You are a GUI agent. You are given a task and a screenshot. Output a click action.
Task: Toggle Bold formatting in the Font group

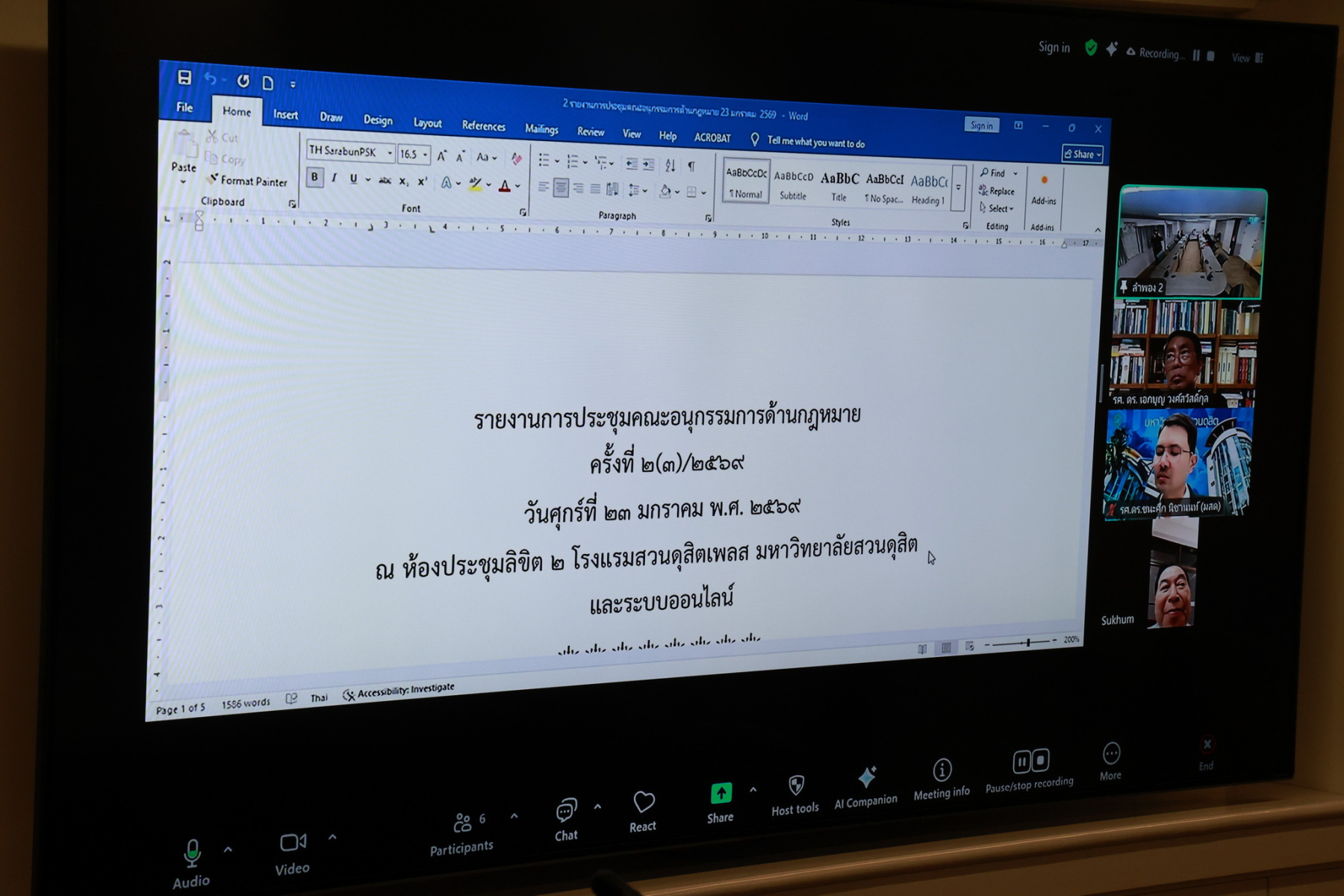[x=315, y=178]
